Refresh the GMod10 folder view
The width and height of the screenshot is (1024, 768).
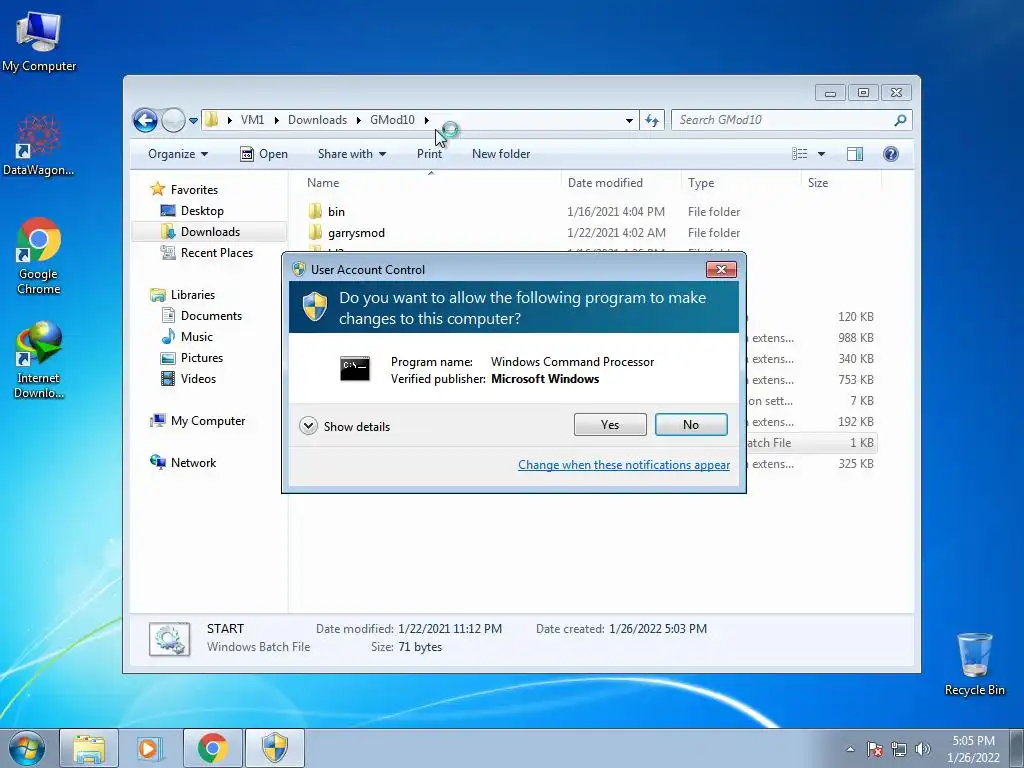click(x=652, y=120)
